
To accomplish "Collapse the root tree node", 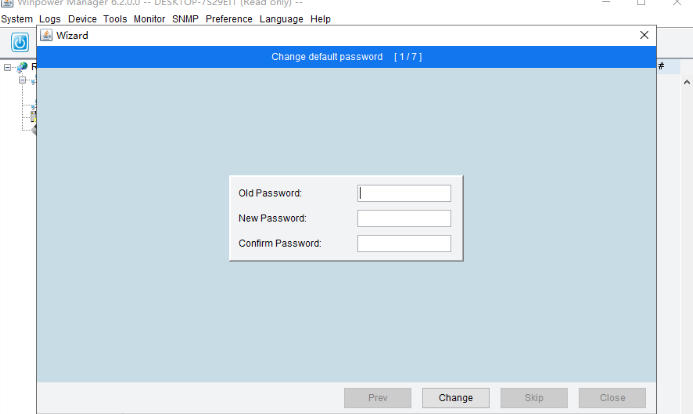I will click(x=7, y=68).
